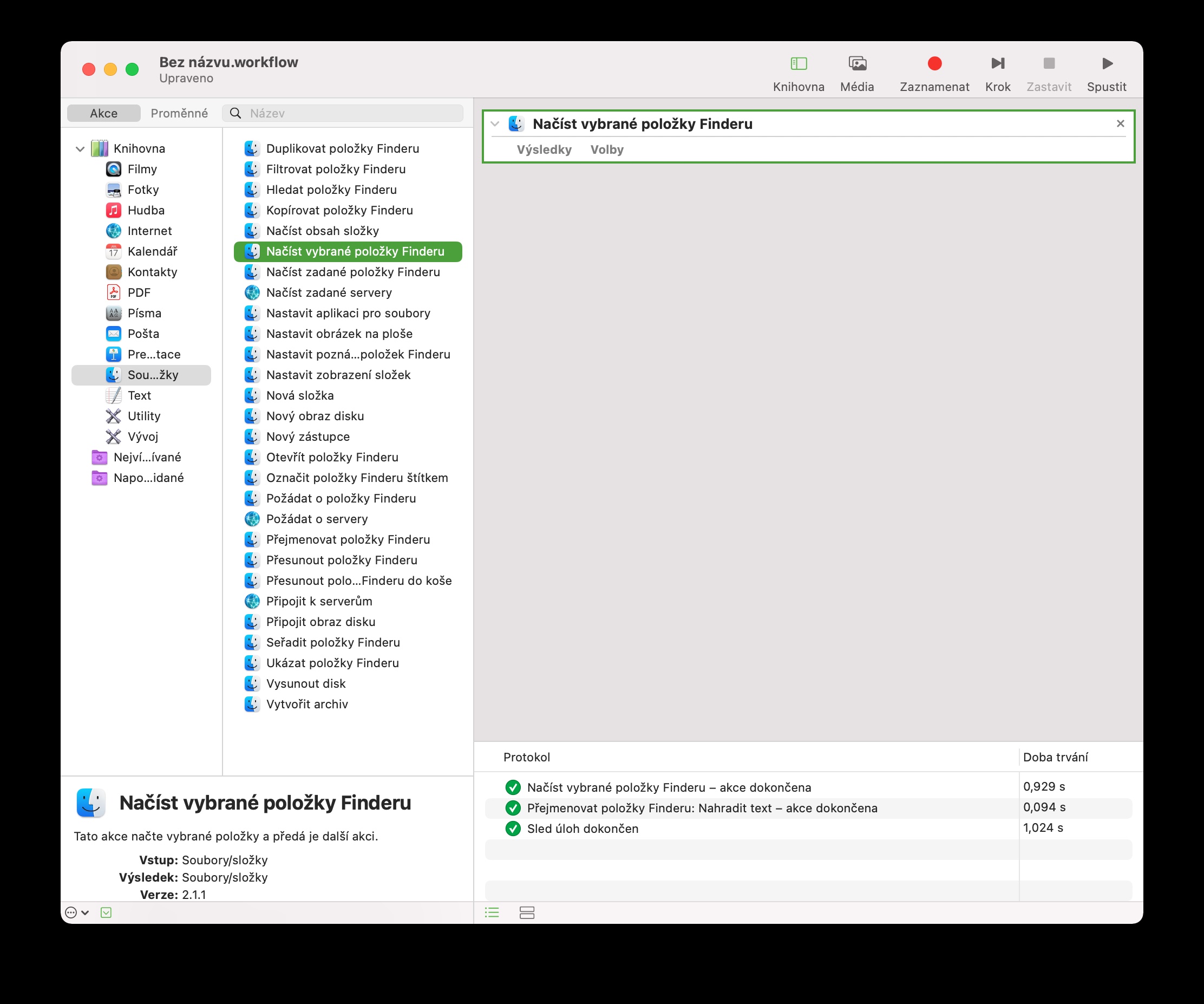Run workflow with Spustit button
The width and height of the screenshot is (1204, 1004).
click(1106, 64)
